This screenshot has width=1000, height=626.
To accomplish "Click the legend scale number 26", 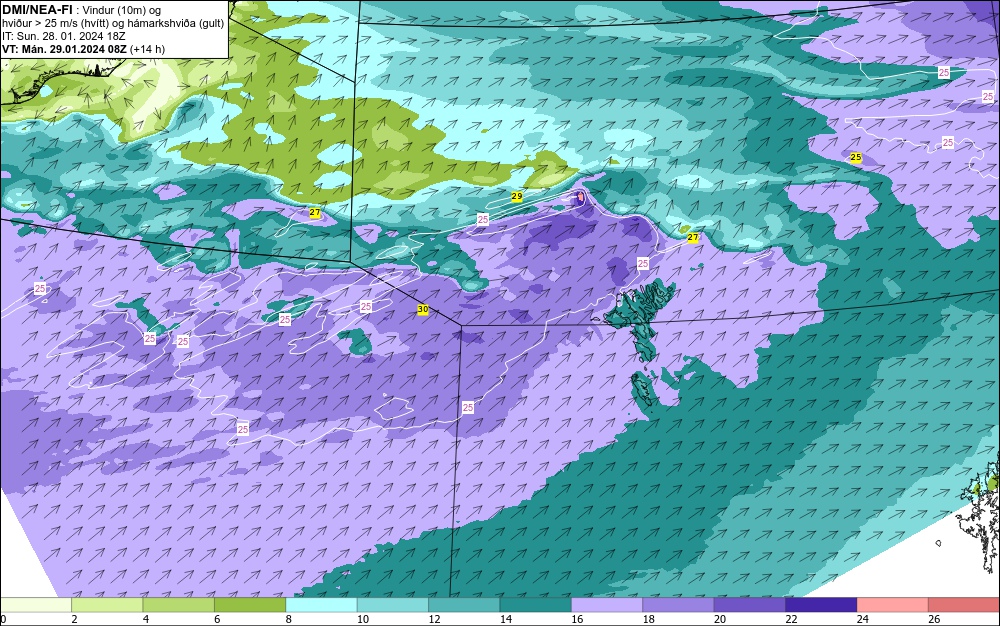I will click(934, 619).
